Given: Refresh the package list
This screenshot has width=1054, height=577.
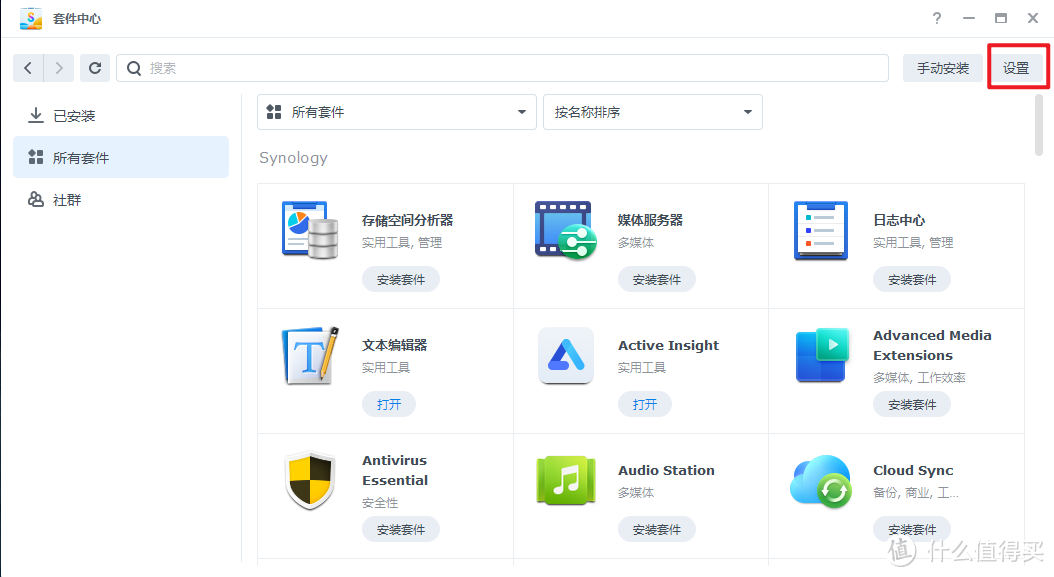Looking at the screenshot, I should click(95, 68).
